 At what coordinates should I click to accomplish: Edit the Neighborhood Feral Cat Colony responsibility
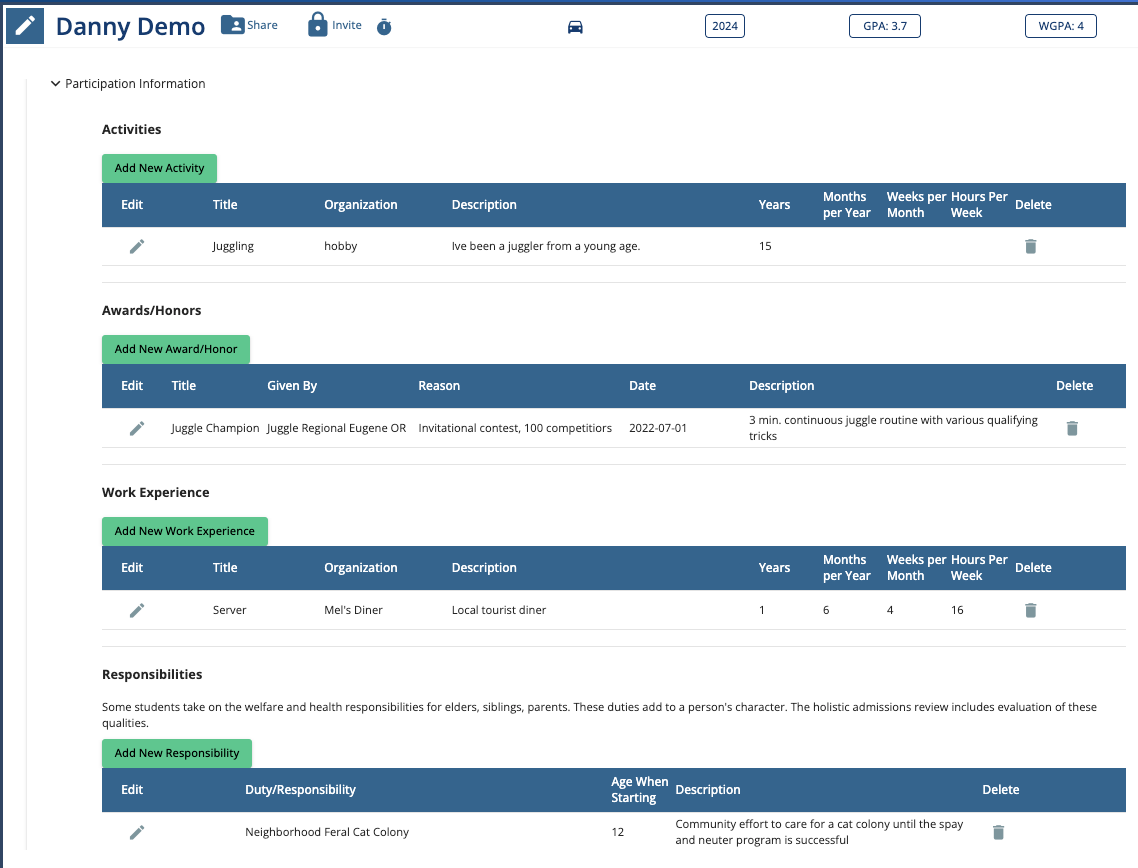pyautogui.click(x=136, y=831)
